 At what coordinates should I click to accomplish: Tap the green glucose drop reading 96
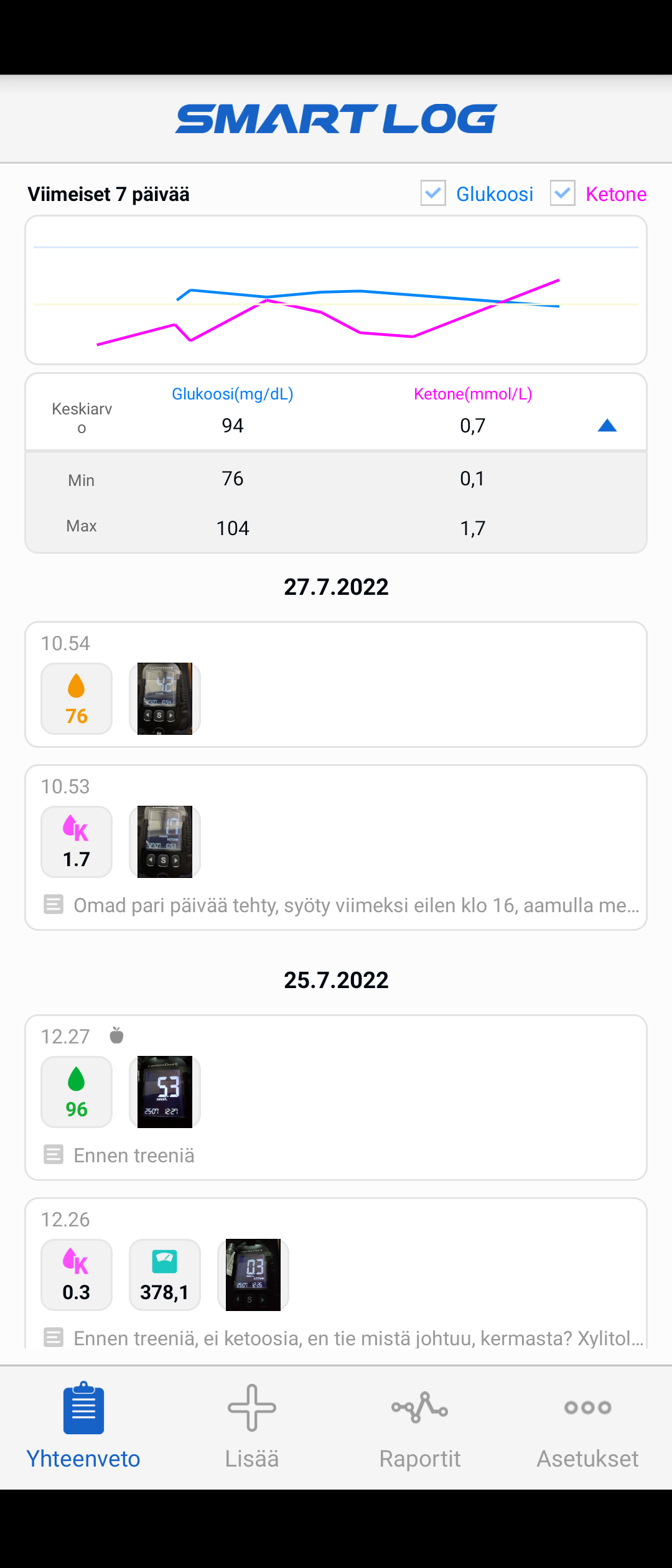77,1092
